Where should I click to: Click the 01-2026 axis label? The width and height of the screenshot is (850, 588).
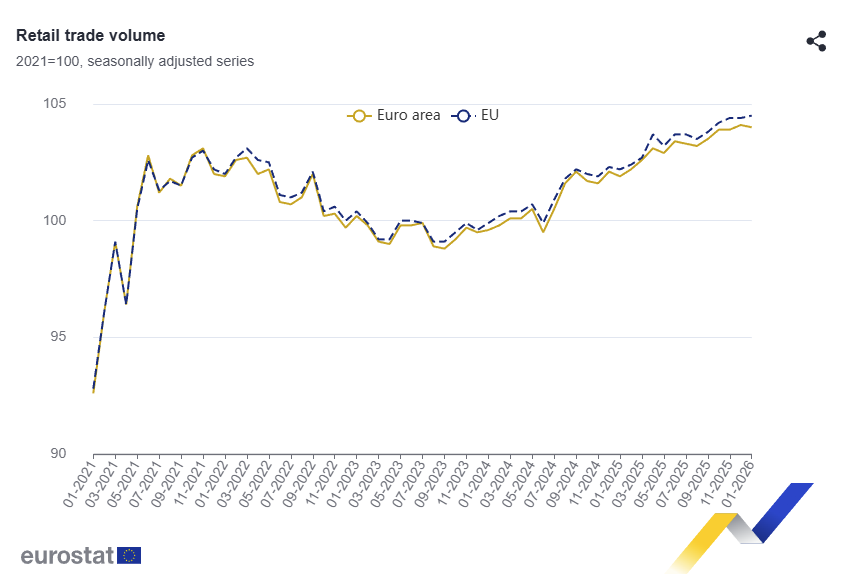coord(737,484)
